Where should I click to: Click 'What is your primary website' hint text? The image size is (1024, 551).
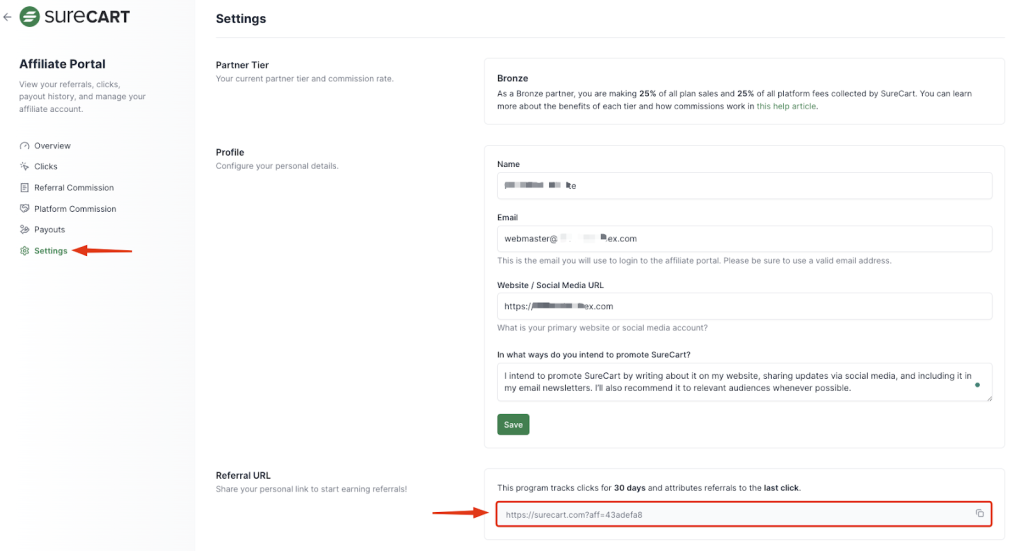602,328
